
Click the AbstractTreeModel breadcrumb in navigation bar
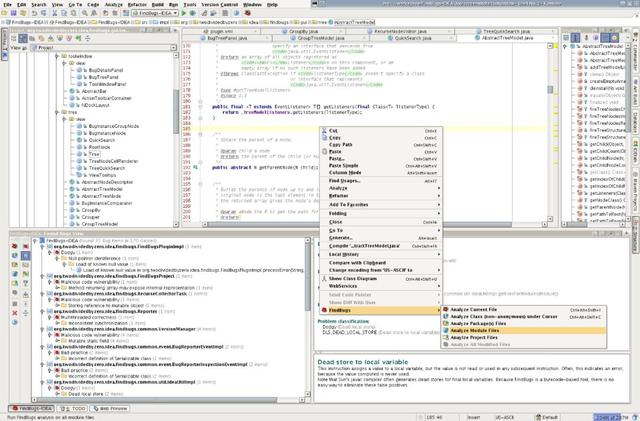click(x=351, y=22)
